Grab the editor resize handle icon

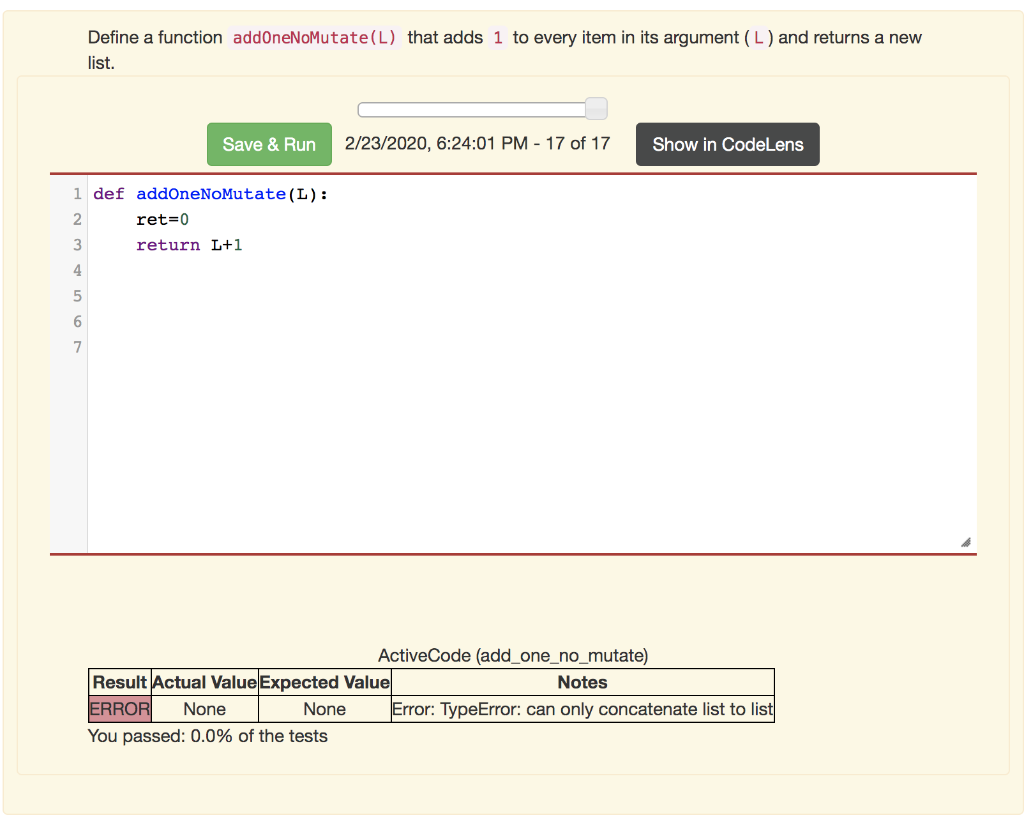coord(966,542)
